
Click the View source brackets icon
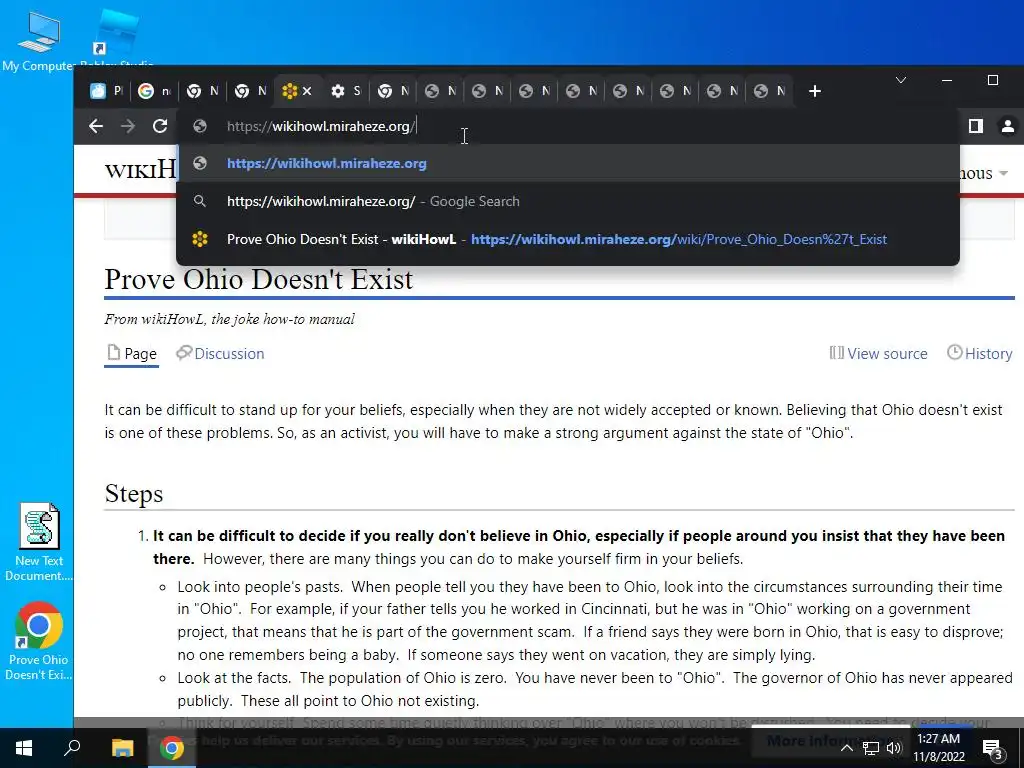[x=837, y=353]
